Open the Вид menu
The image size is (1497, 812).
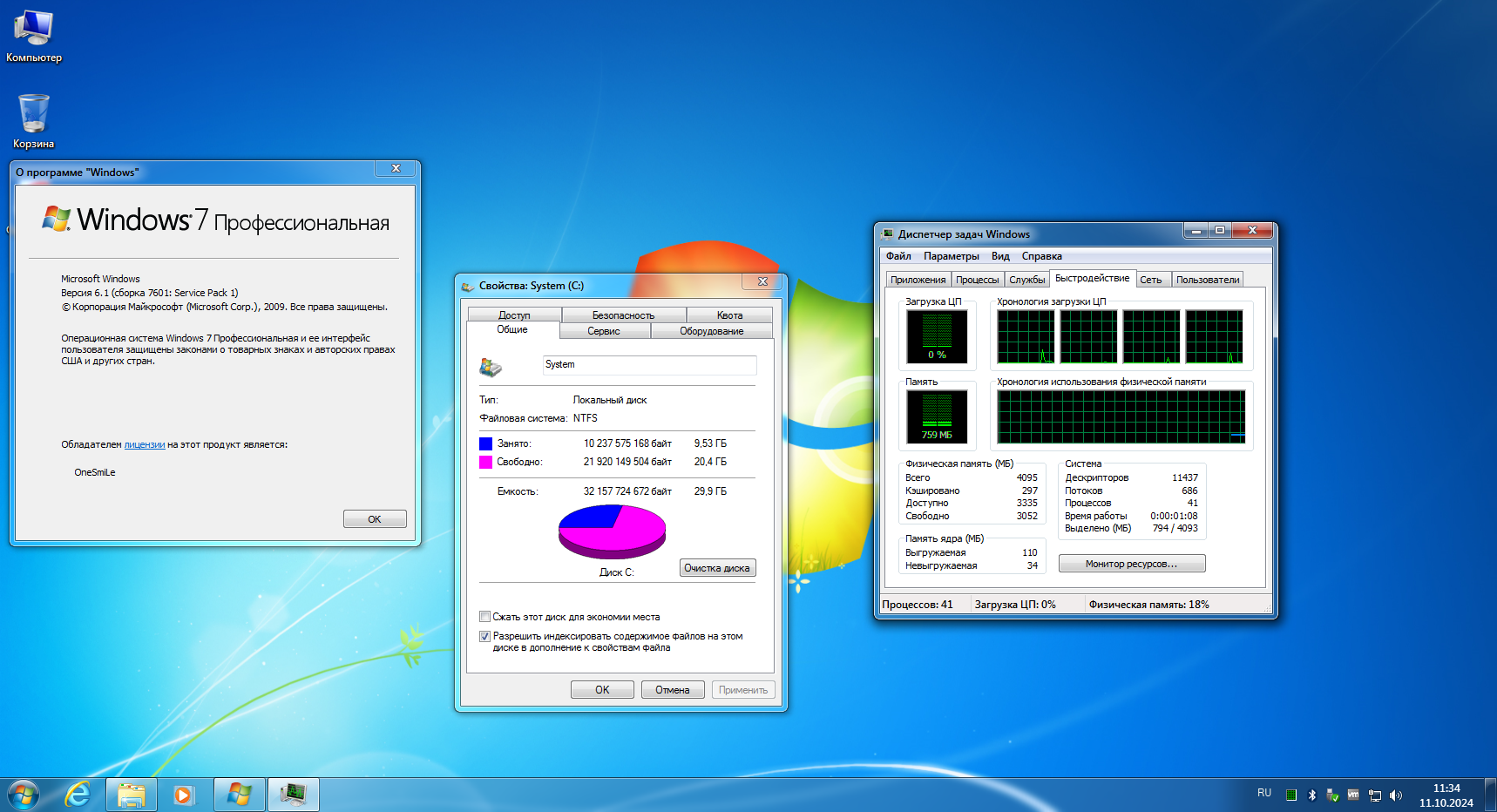1000,256
